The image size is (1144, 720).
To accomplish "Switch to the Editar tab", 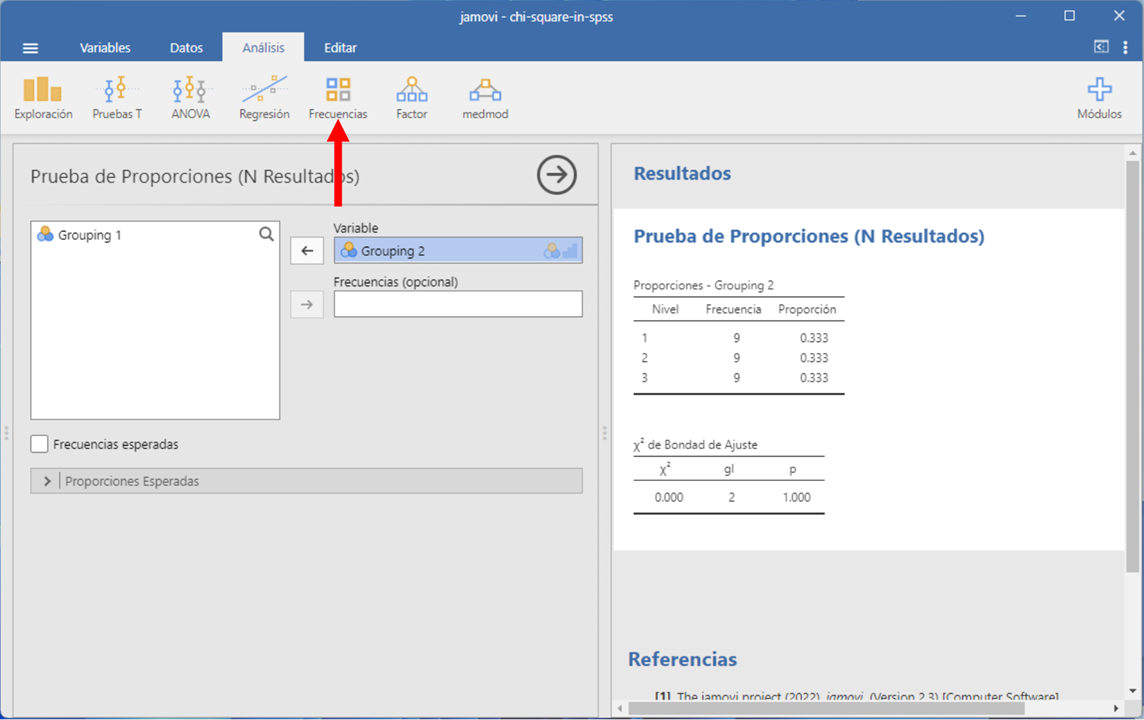I will point(340,48).
